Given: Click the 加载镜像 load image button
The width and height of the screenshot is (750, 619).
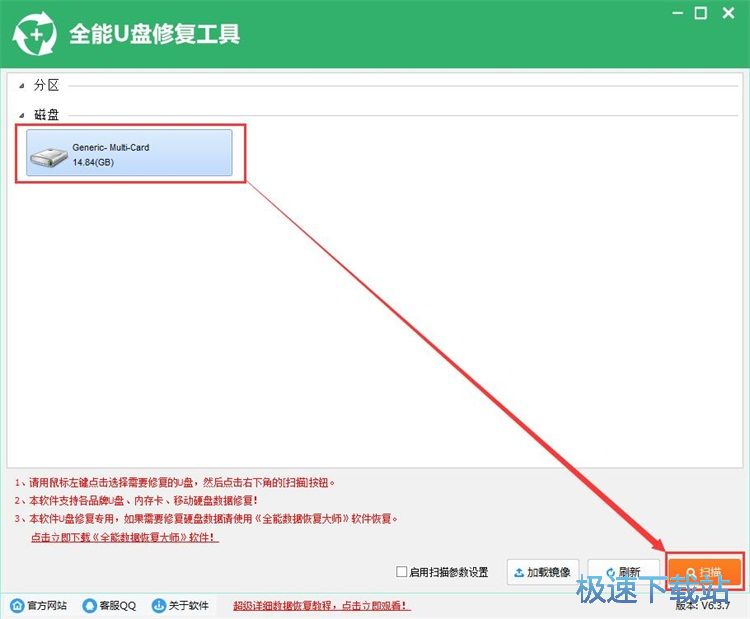Looking at the screenshot, I should pyautogui.click(x=543, y=572).
